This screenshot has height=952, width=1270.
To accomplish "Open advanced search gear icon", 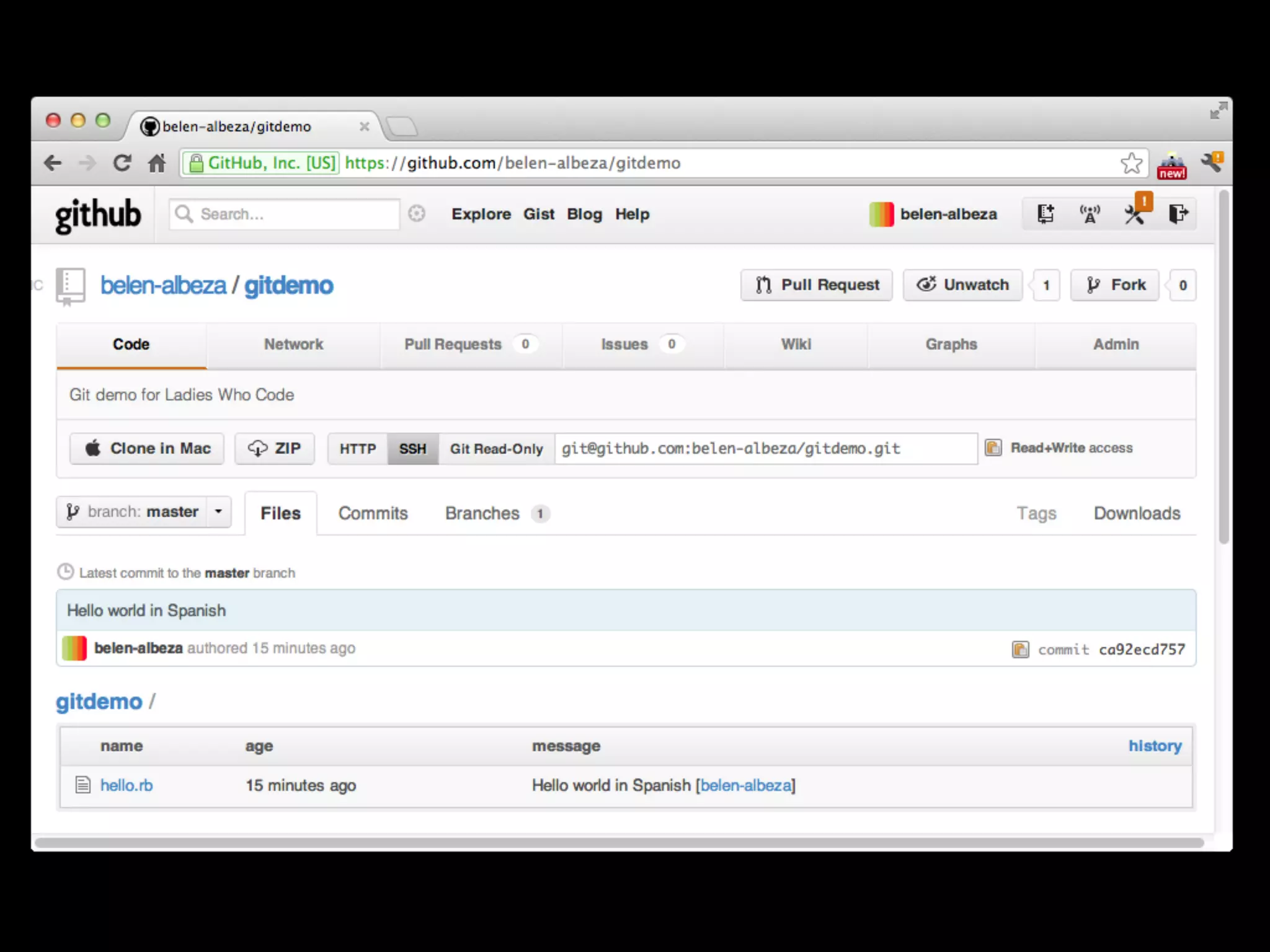I will (x=417, y=214).
